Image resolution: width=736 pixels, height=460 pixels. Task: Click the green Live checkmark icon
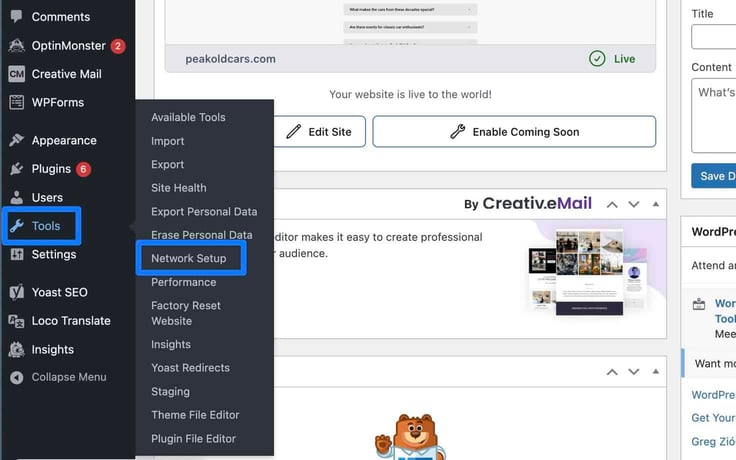click(x=597, y=59)
